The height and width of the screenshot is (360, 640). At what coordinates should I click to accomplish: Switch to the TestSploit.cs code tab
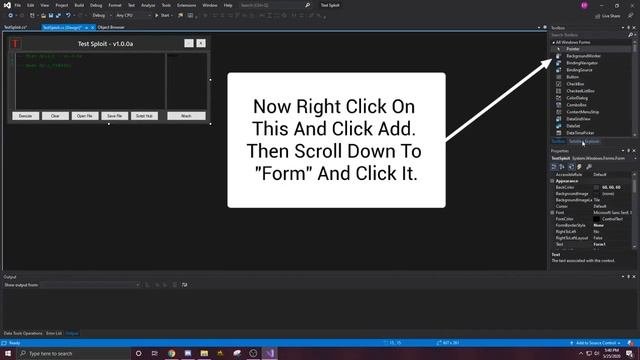pyautogui.click(x=15, y=27)
